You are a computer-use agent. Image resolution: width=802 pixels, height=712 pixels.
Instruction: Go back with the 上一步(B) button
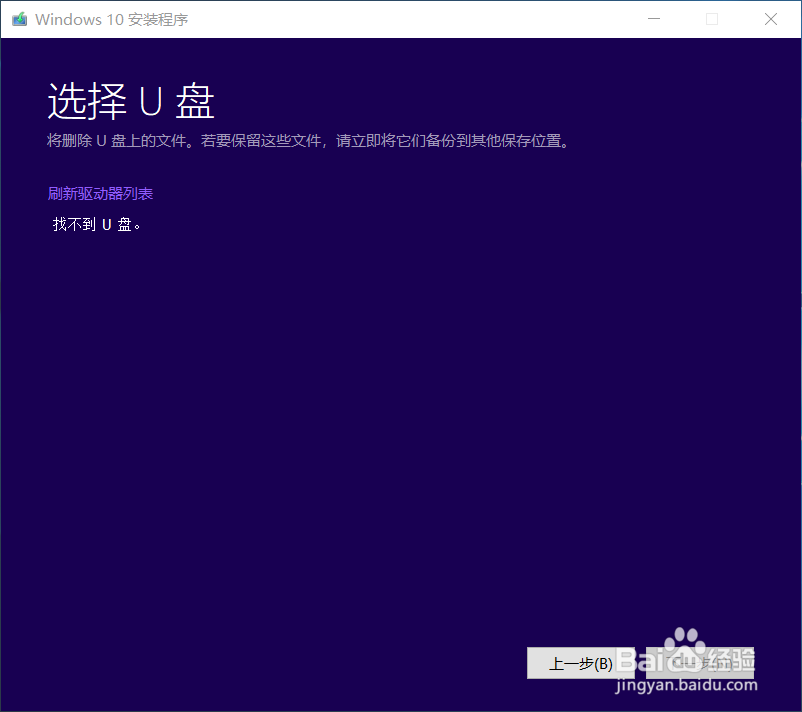[581, 663]
